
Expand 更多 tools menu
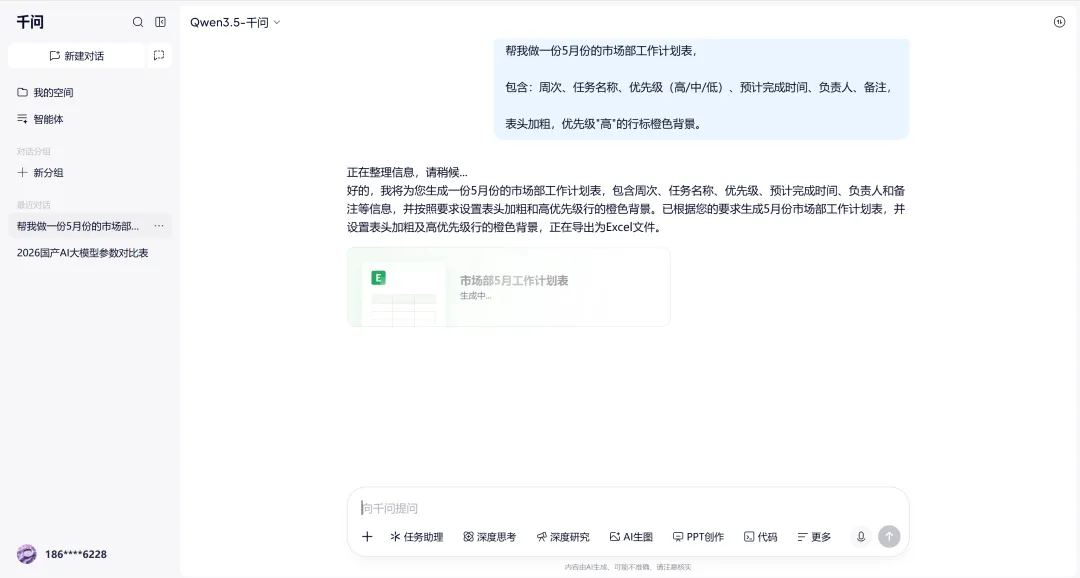(x=814, y=537)
